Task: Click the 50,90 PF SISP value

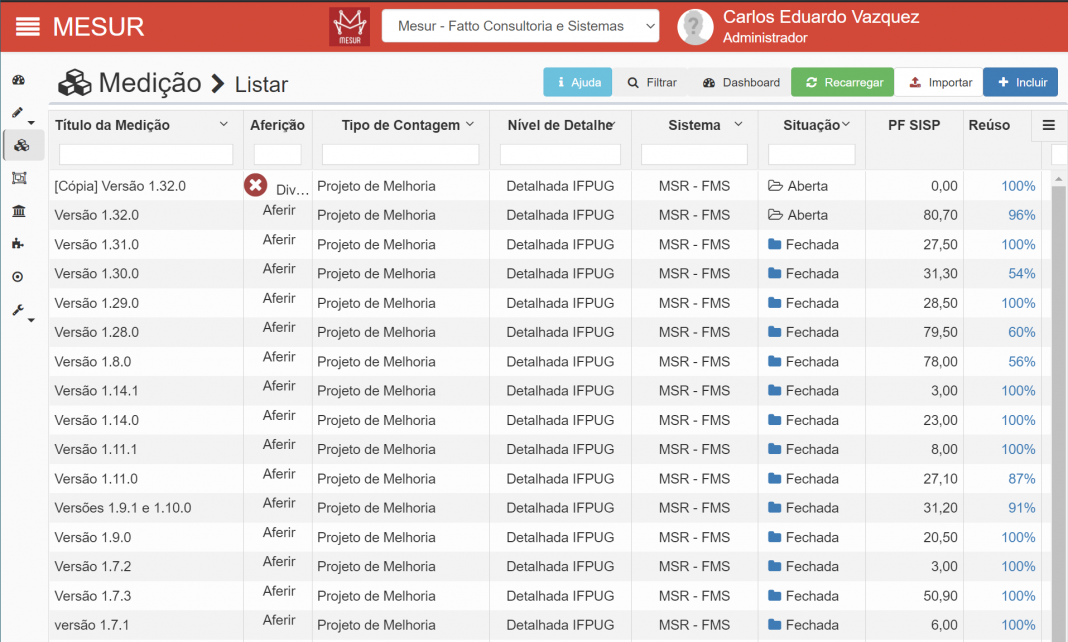Action: [x=941, y=596]
